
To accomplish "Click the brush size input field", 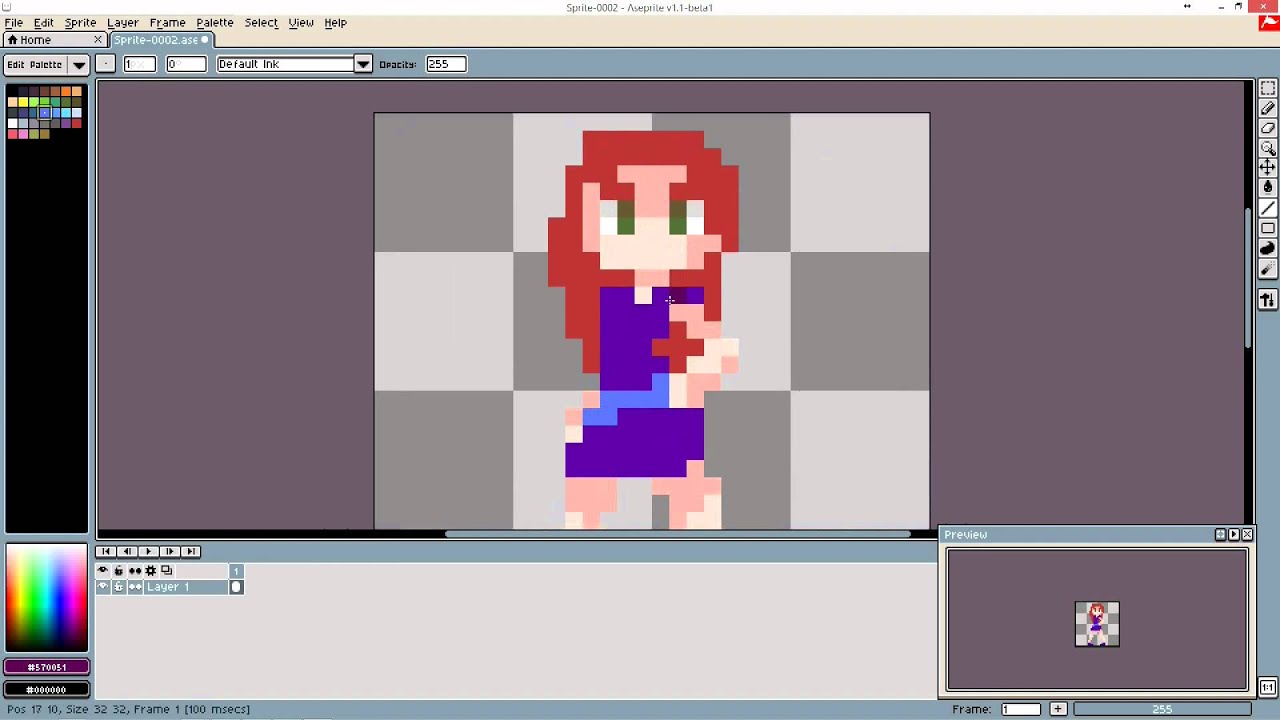I will tap(139, 64).
